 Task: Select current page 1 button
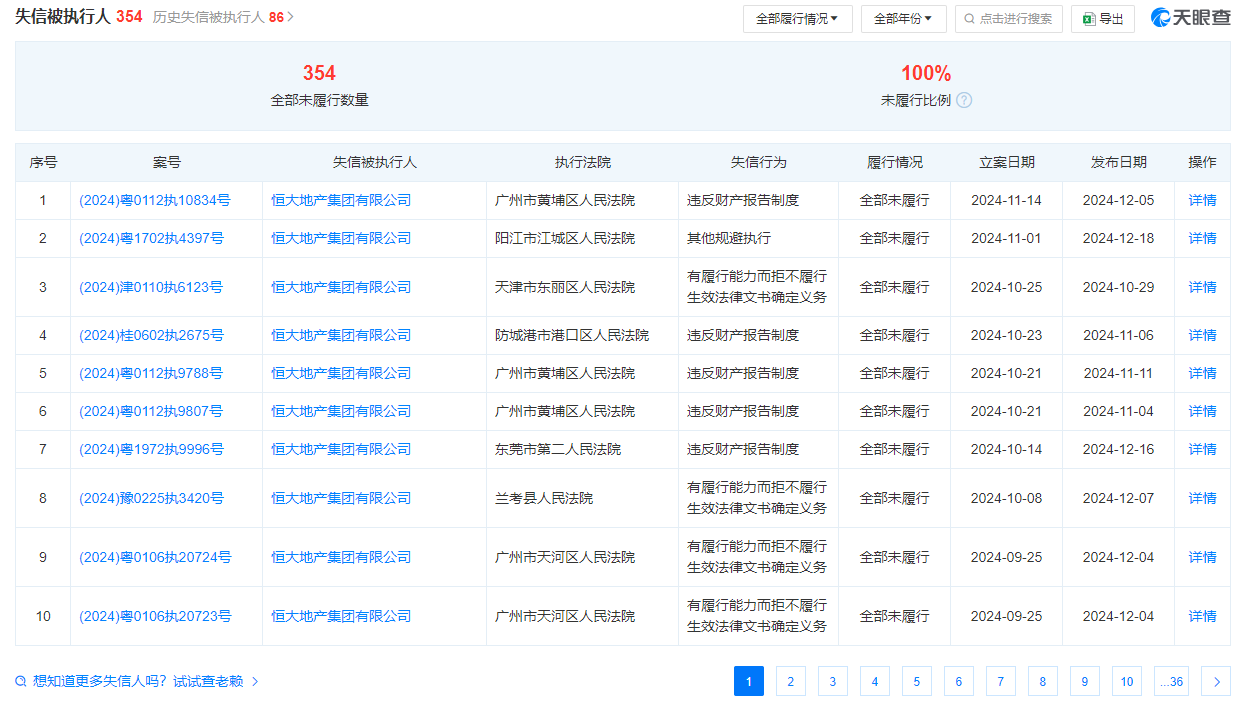coord(748,682)
